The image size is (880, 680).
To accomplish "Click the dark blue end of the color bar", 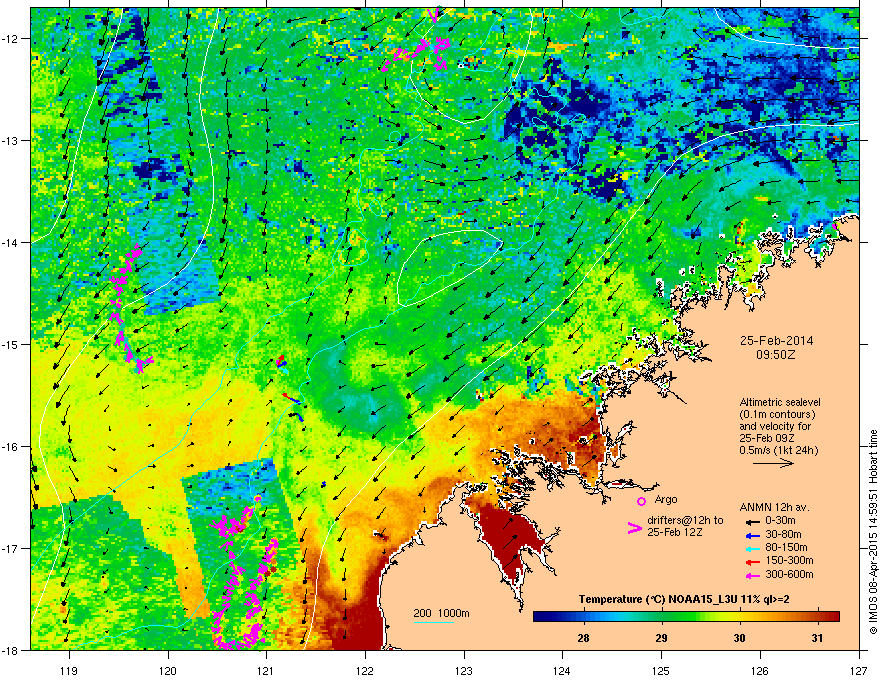I will [539, 617].
